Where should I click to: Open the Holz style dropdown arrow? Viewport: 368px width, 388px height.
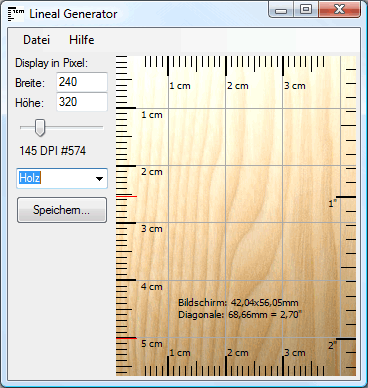(99, 179)
